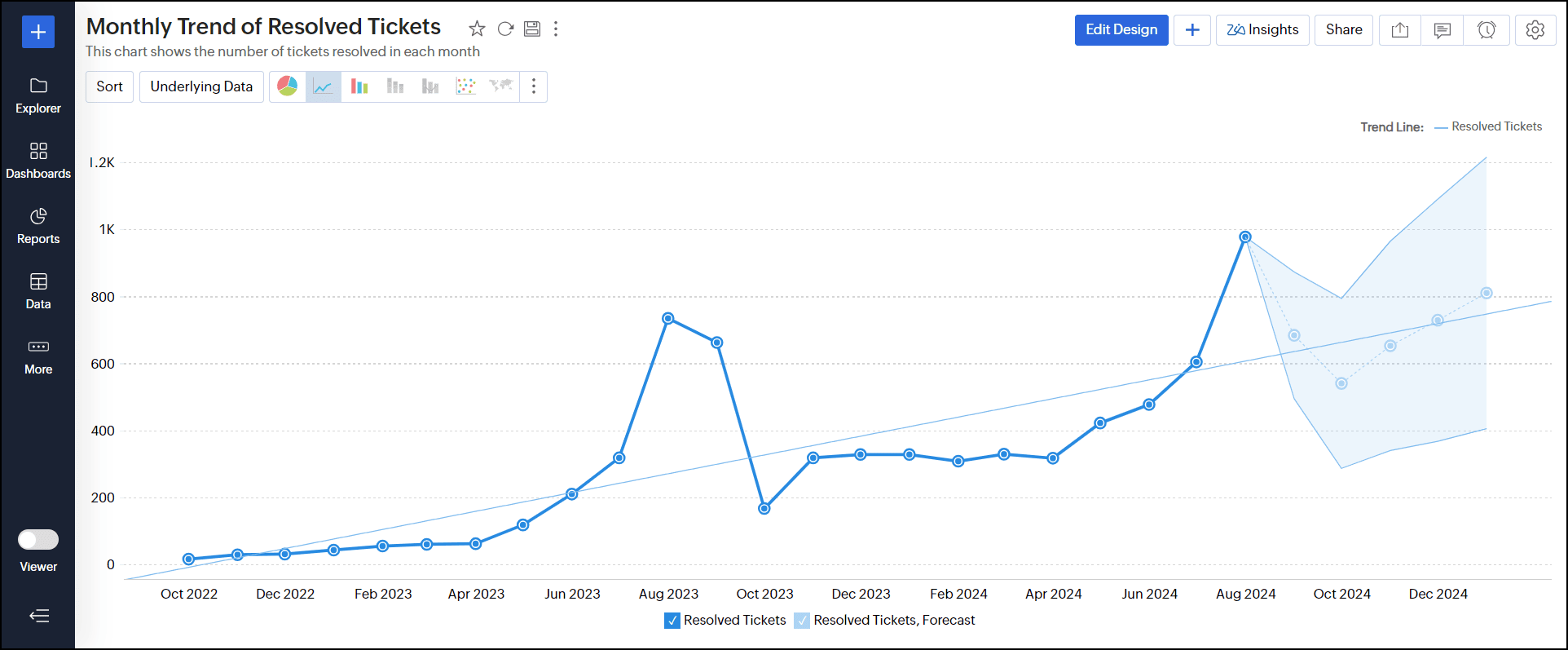The height and width of the screenshot is (650, 1568).
Task: Expand the collapsed sidebar menu
Action: pyautogui.click(x=38, y=616)
